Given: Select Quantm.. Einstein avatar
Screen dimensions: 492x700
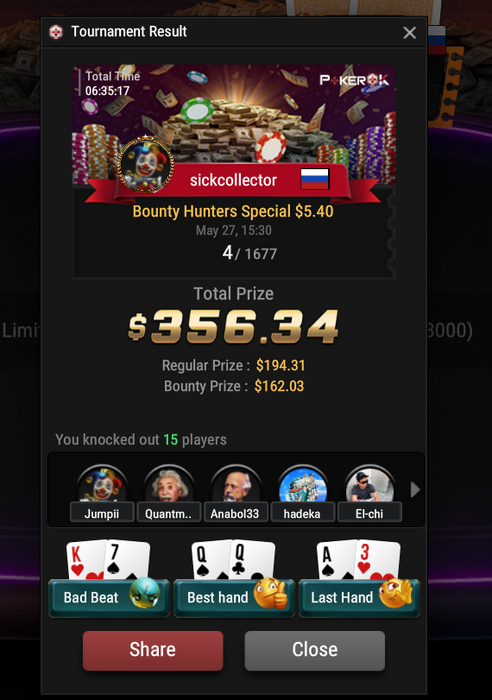Looking at the screenshot, I should (x=169, y=484).
